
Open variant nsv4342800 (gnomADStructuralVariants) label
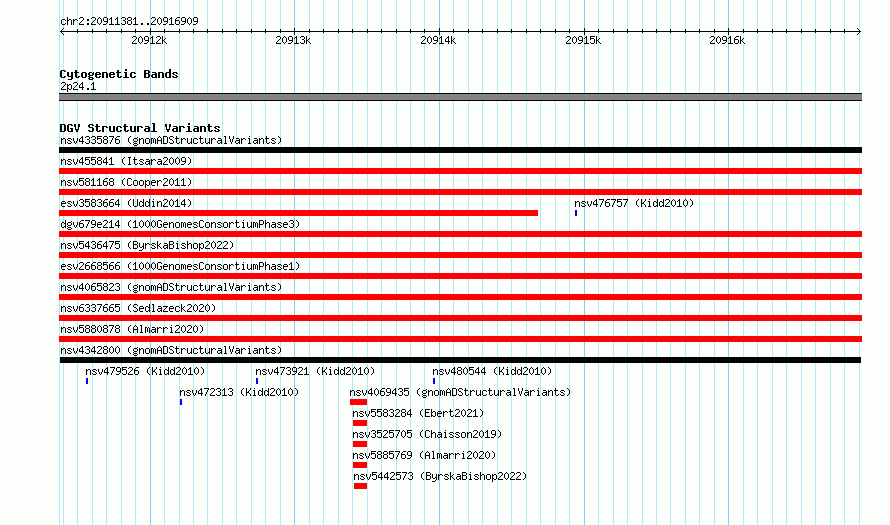(x=171, y=350)
